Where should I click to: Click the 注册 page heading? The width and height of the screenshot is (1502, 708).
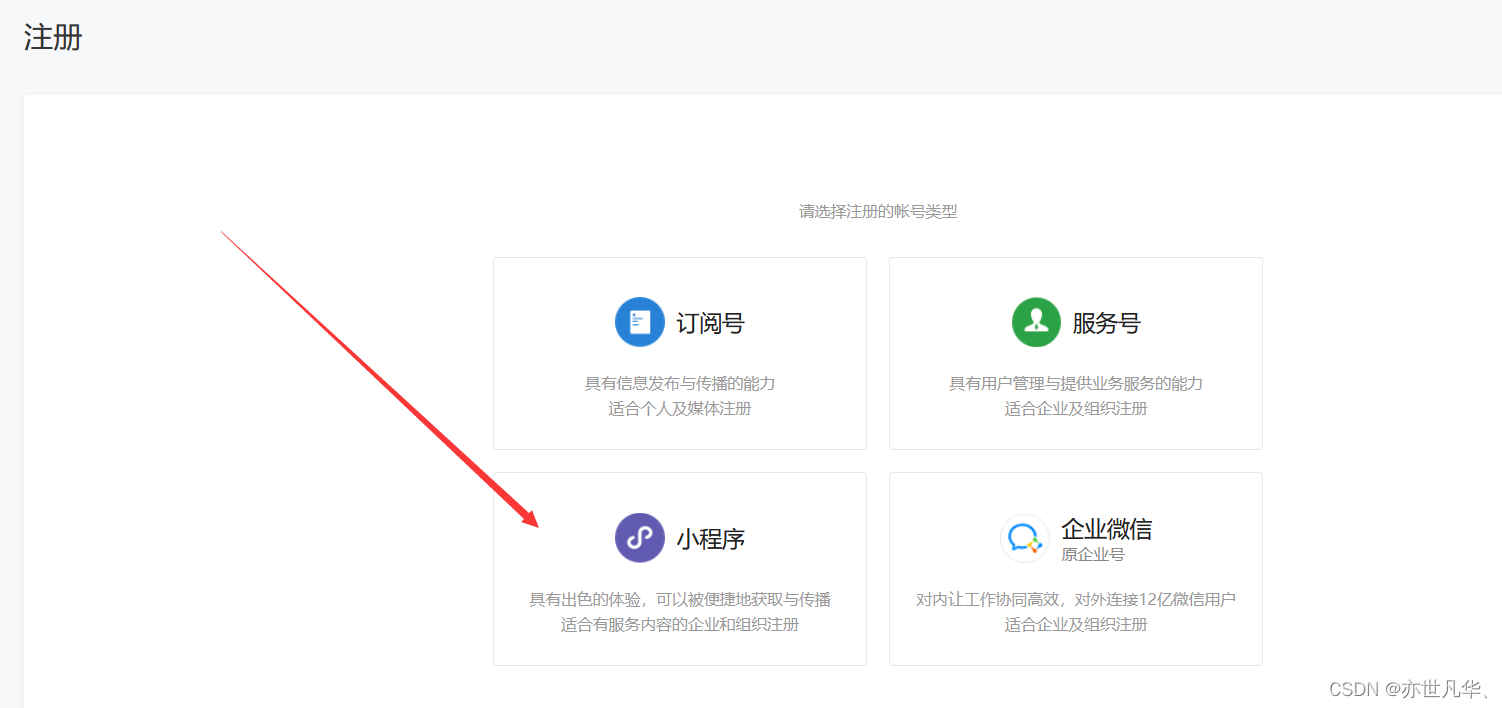pos(53,38)
